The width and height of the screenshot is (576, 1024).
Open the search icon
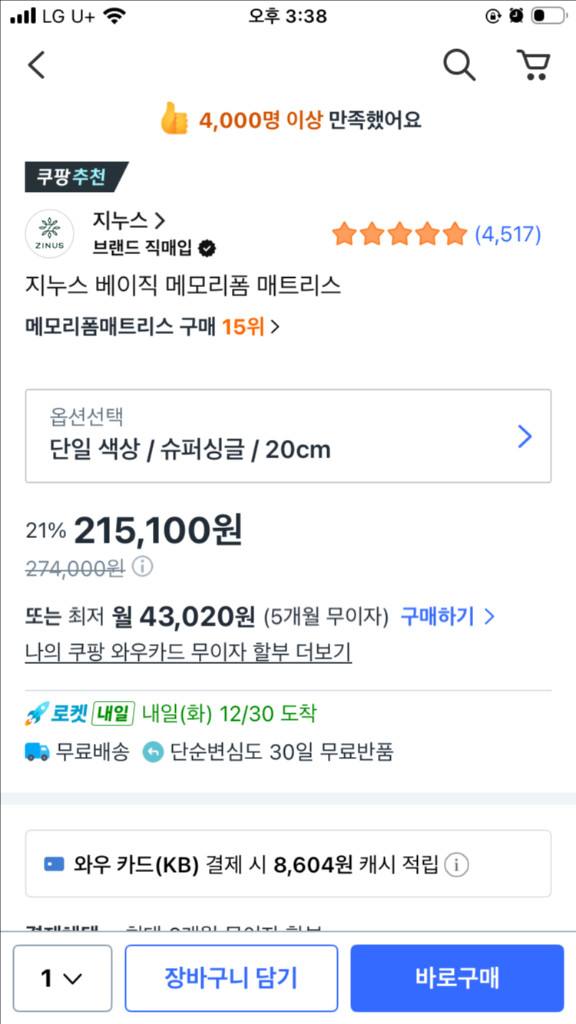click(459, 64)
